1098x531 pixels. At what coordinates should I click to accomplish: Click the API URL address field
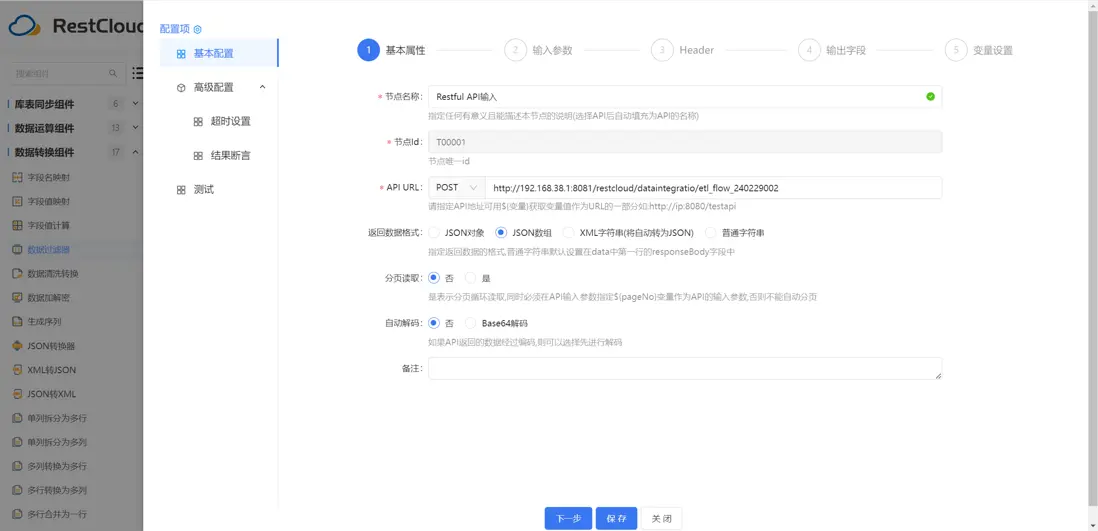click(713, 188)
